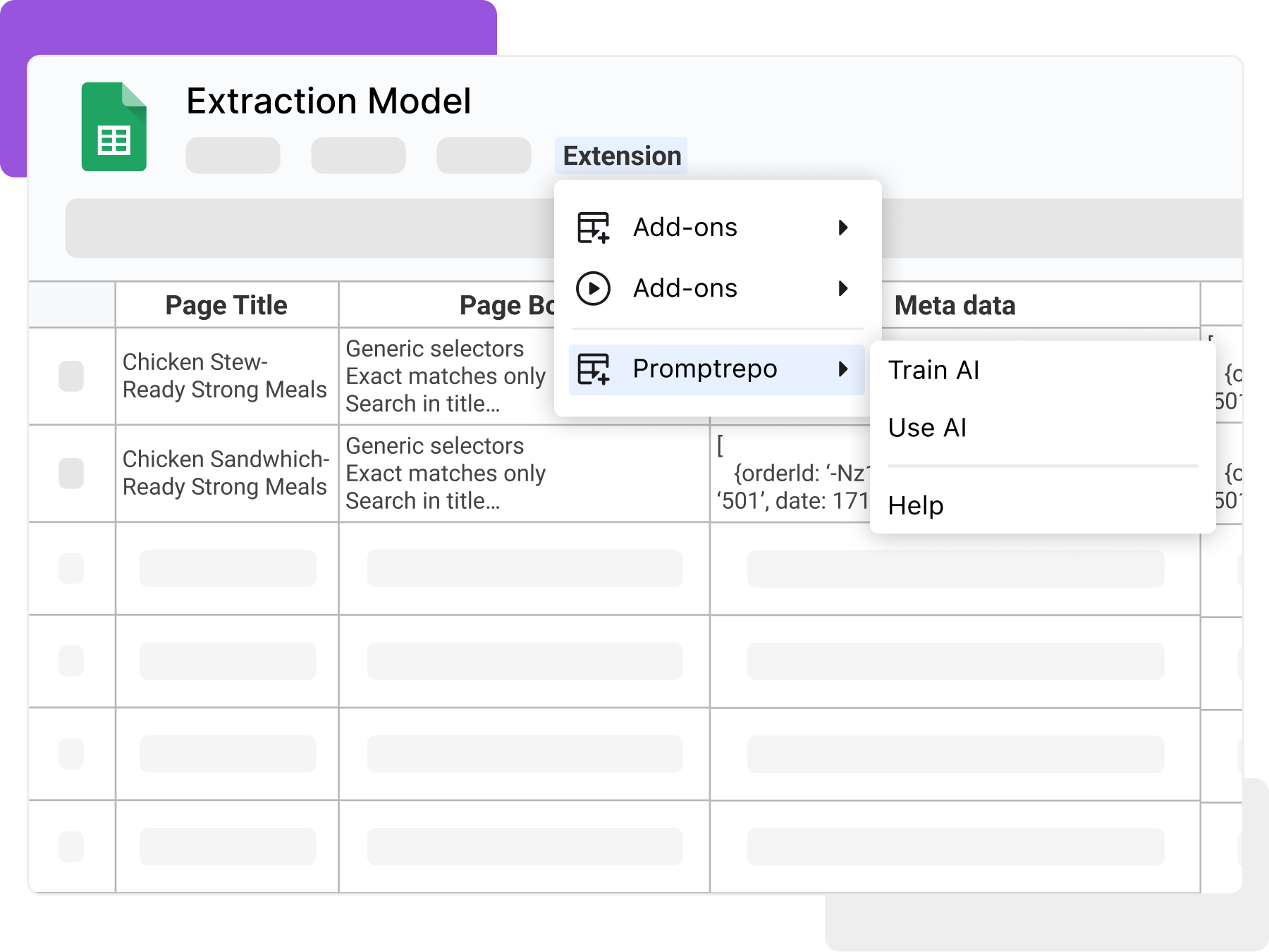Open the Extension menu

point(621,156)
